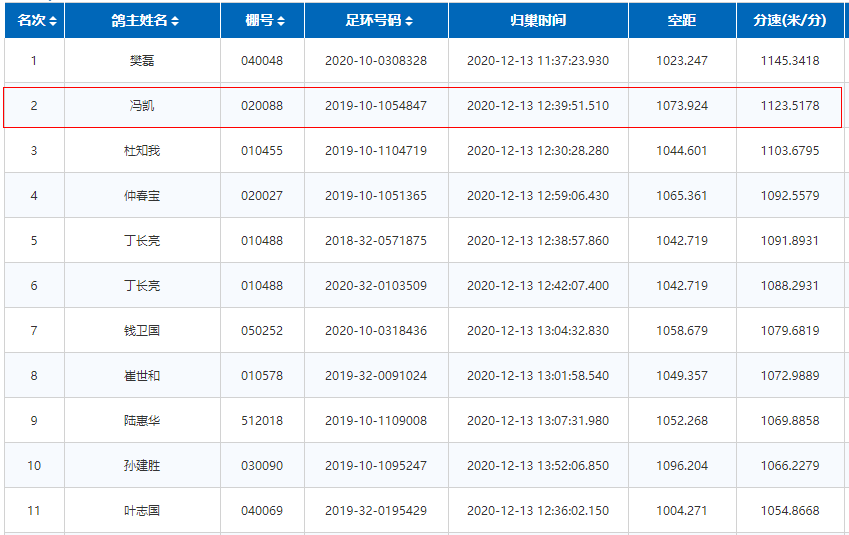Select ring number 2019-32-0091024
Image resolution: width=849 pixels, height=535 pixels.
coord(376,375)
